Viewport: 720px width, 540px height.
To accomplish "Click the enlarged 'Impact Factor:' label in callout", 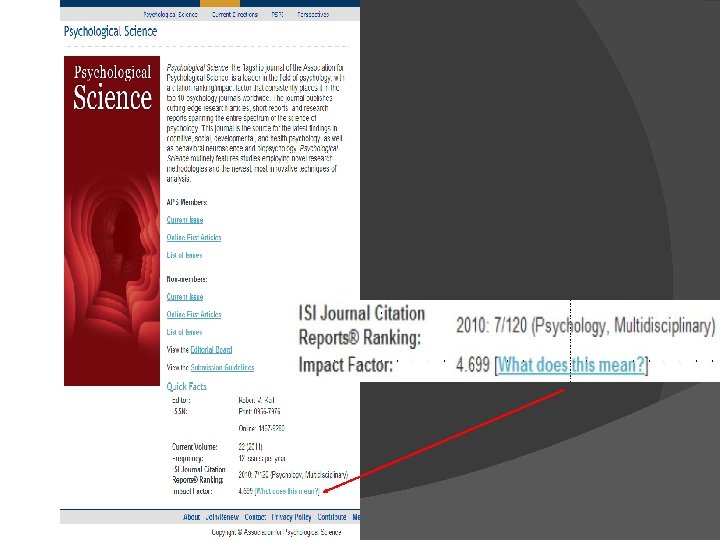I will (346, 365).
